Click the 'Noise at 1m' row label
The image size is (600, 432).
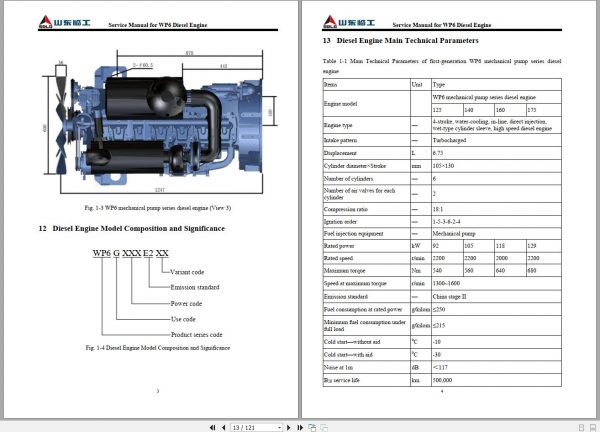(338, 367)
